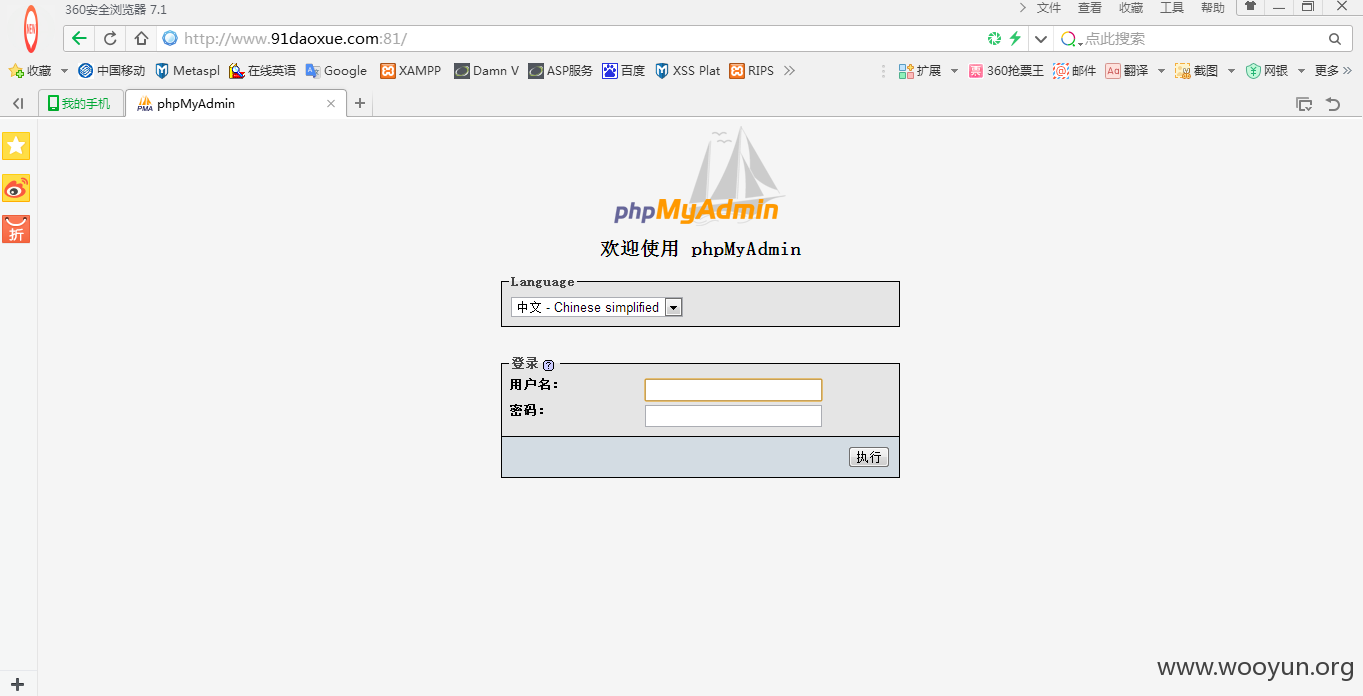Screen dimensions: 1363x696
Task: Switch to the 我的手机 tab
Action: click(81, 103)
